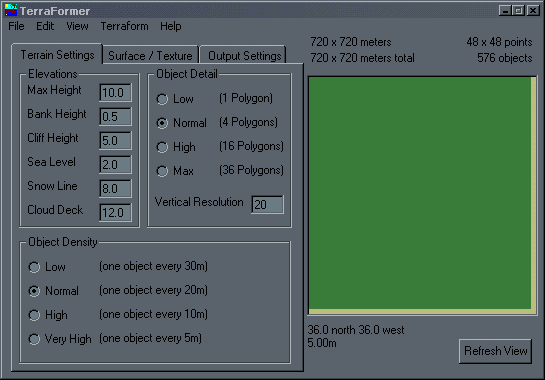Maximize the TerraFormer window

click(518, 11)
